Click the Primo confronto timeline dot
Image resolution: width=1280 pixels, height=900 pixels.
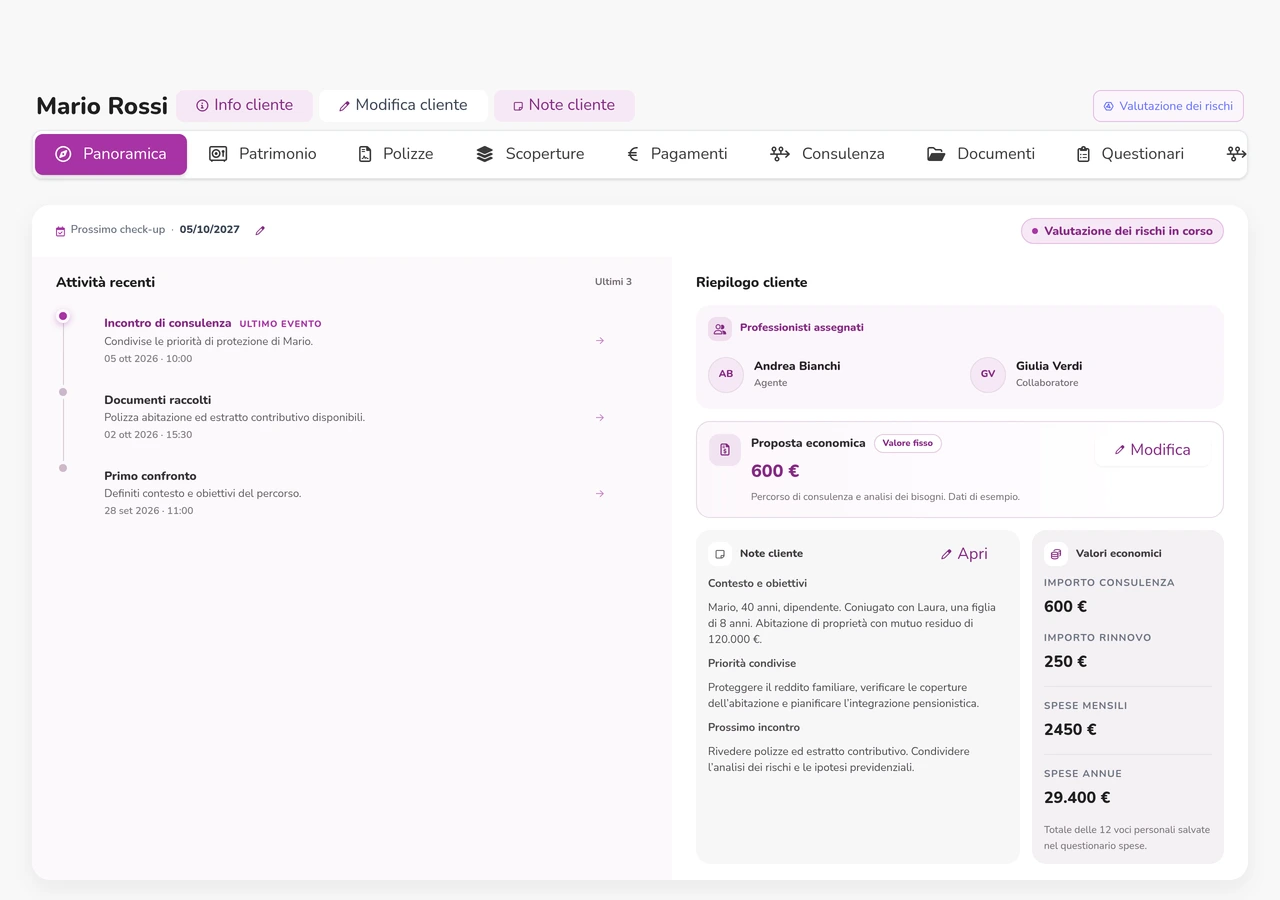pos(63,468)
